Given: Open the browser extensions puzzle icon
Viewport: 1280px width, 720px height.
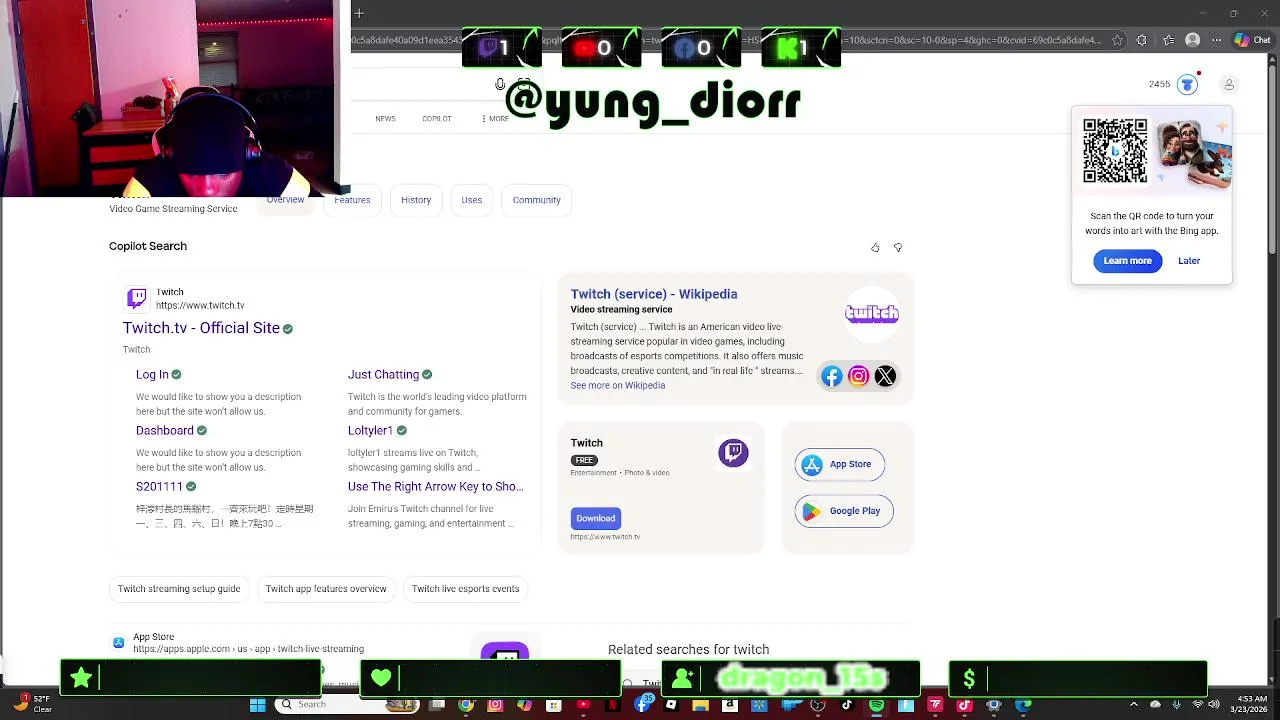Looking at the screenshot, I should pos(1142,40).
